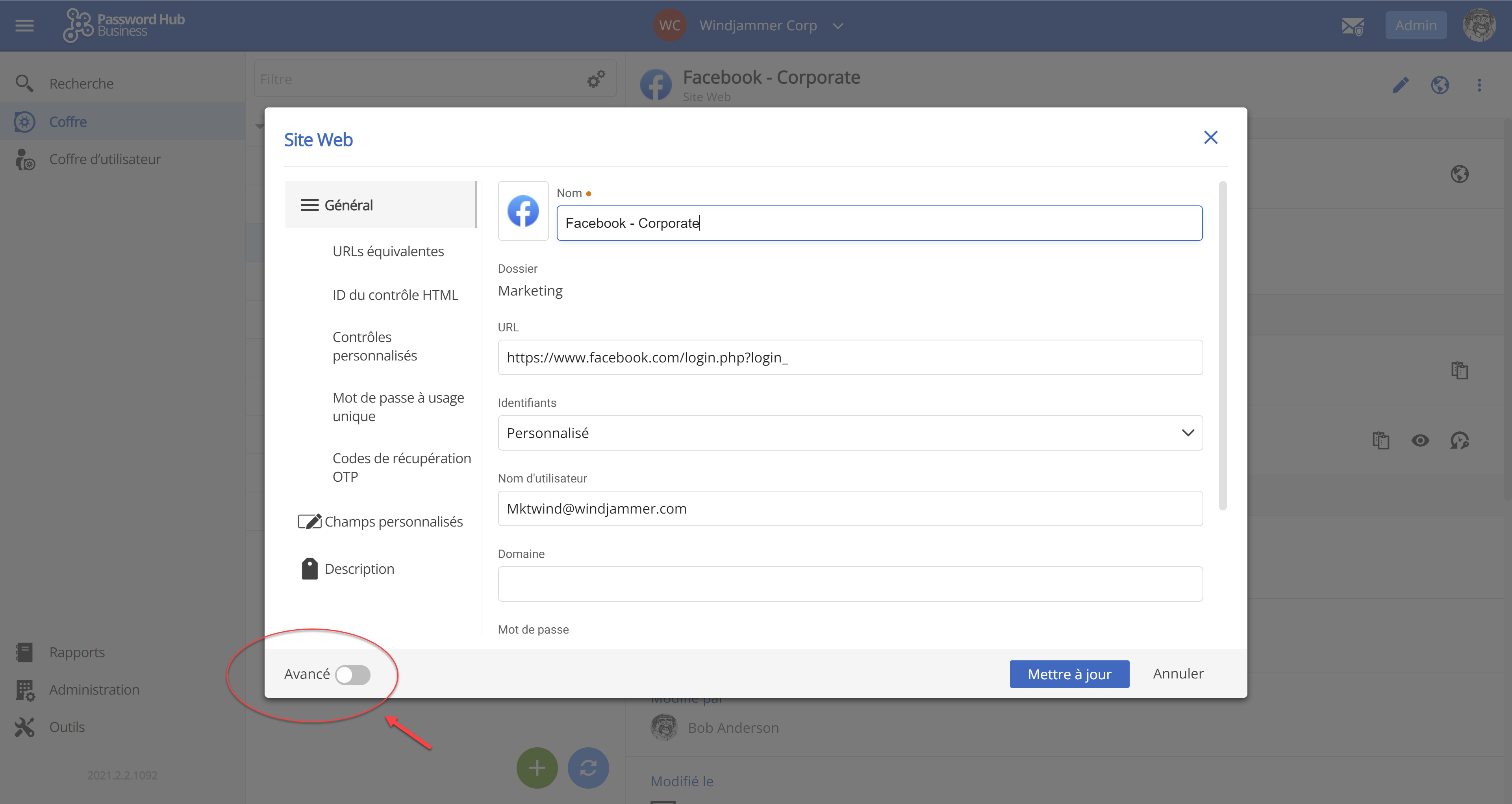Click the edit pencil icon
Screen dimensions: 1512x804
click(1401, 86)
